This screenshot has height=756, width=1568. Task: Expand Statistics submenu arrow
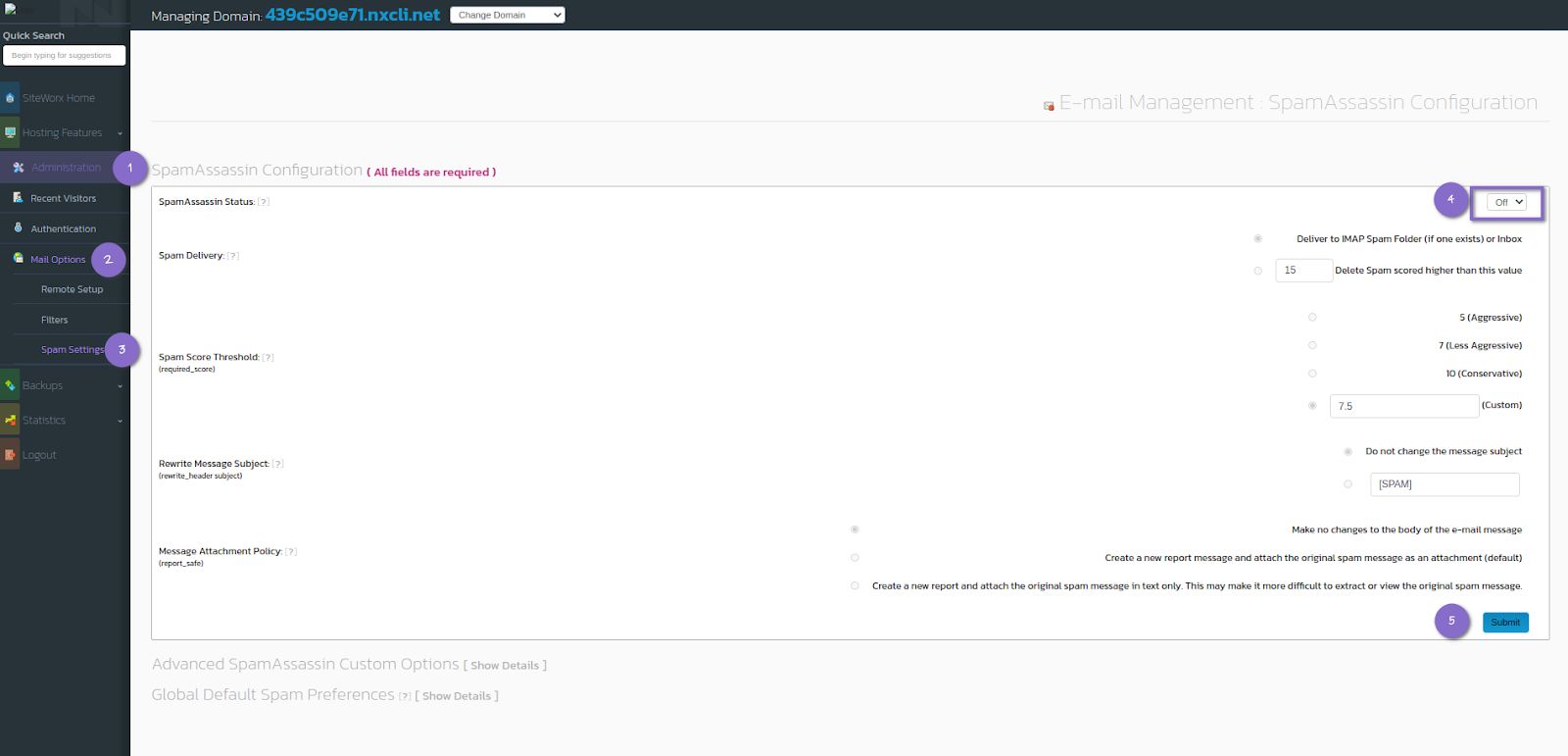coord(120,421)
